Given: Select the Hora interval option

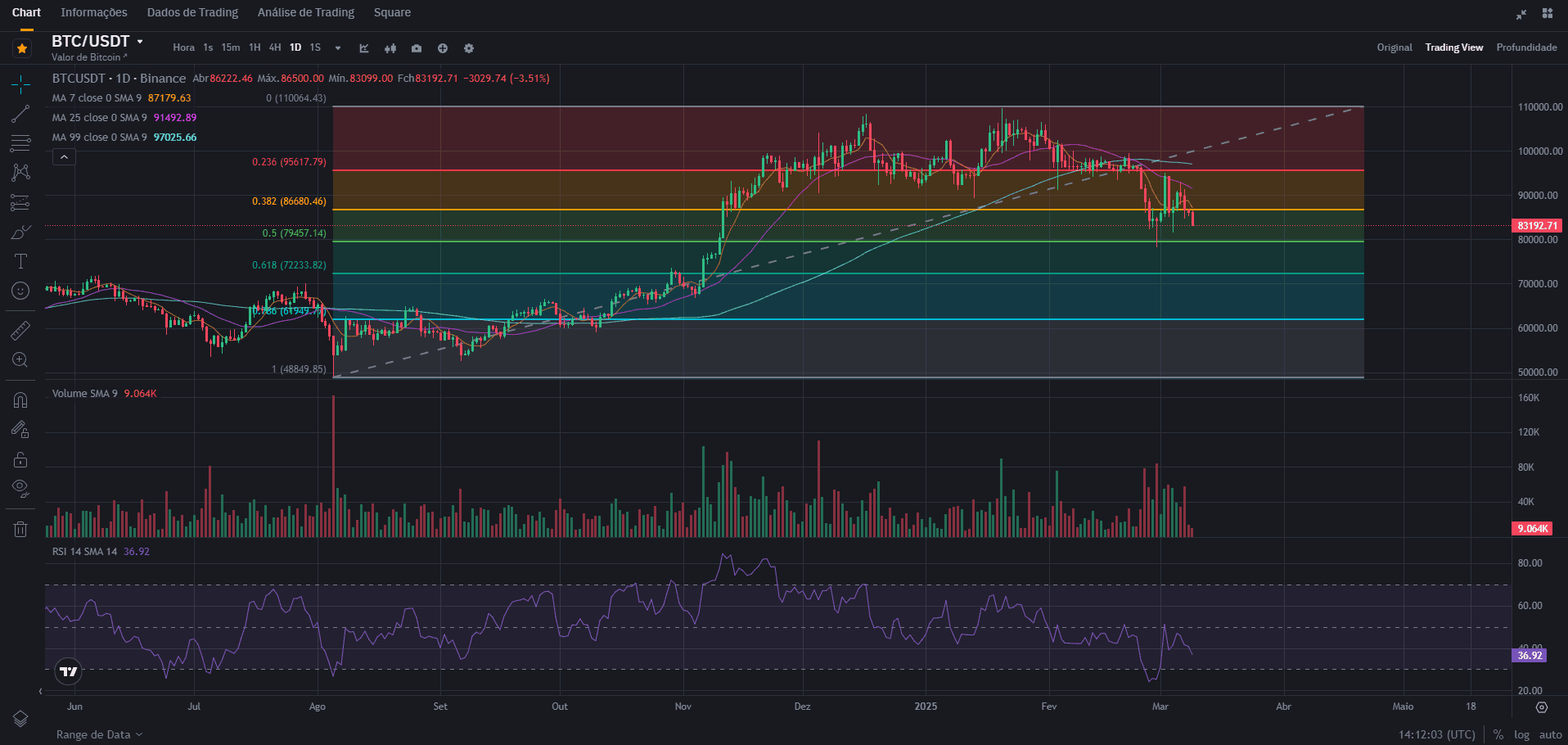Looking at the screenshot, I should tap(184, 47).
